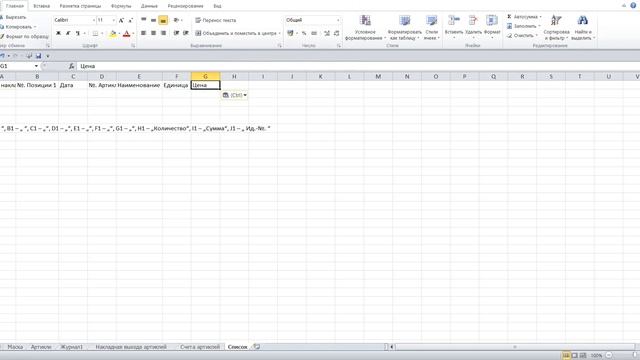Toggle left horizontal alignment

point(143,33)
